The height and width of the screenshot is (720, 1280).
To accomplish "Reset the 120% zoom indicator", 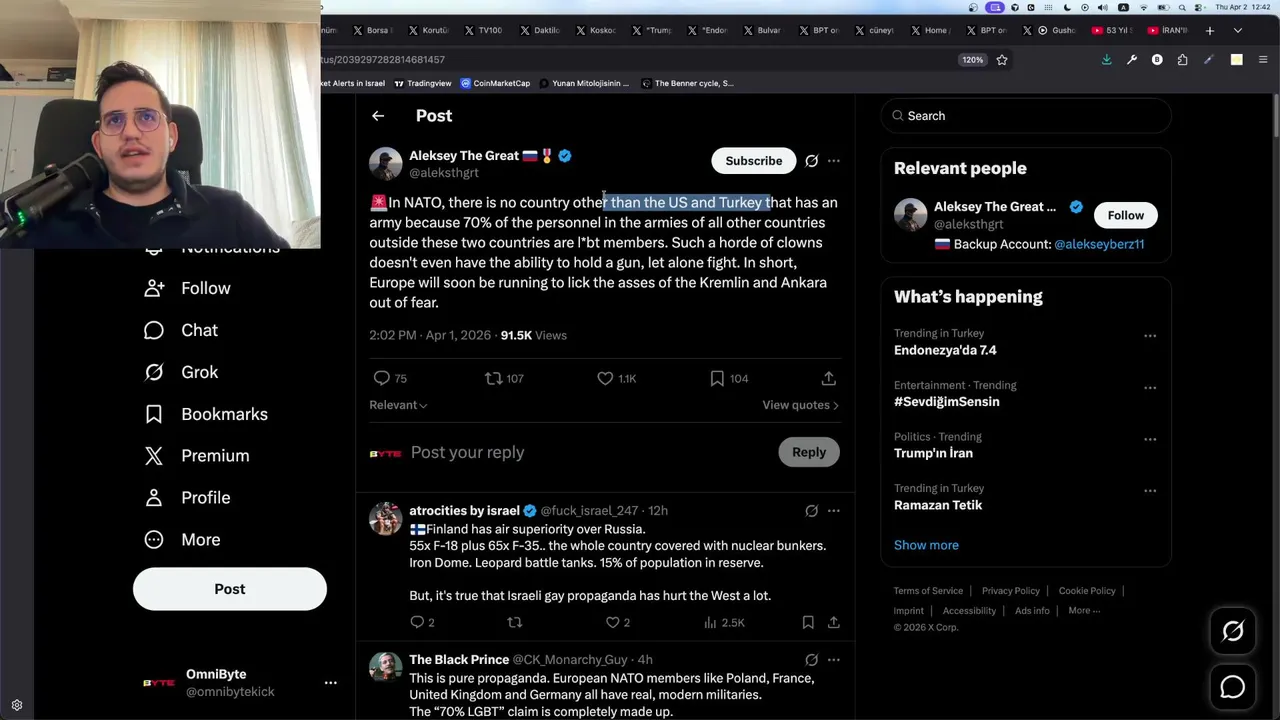I will coord(973,60).
